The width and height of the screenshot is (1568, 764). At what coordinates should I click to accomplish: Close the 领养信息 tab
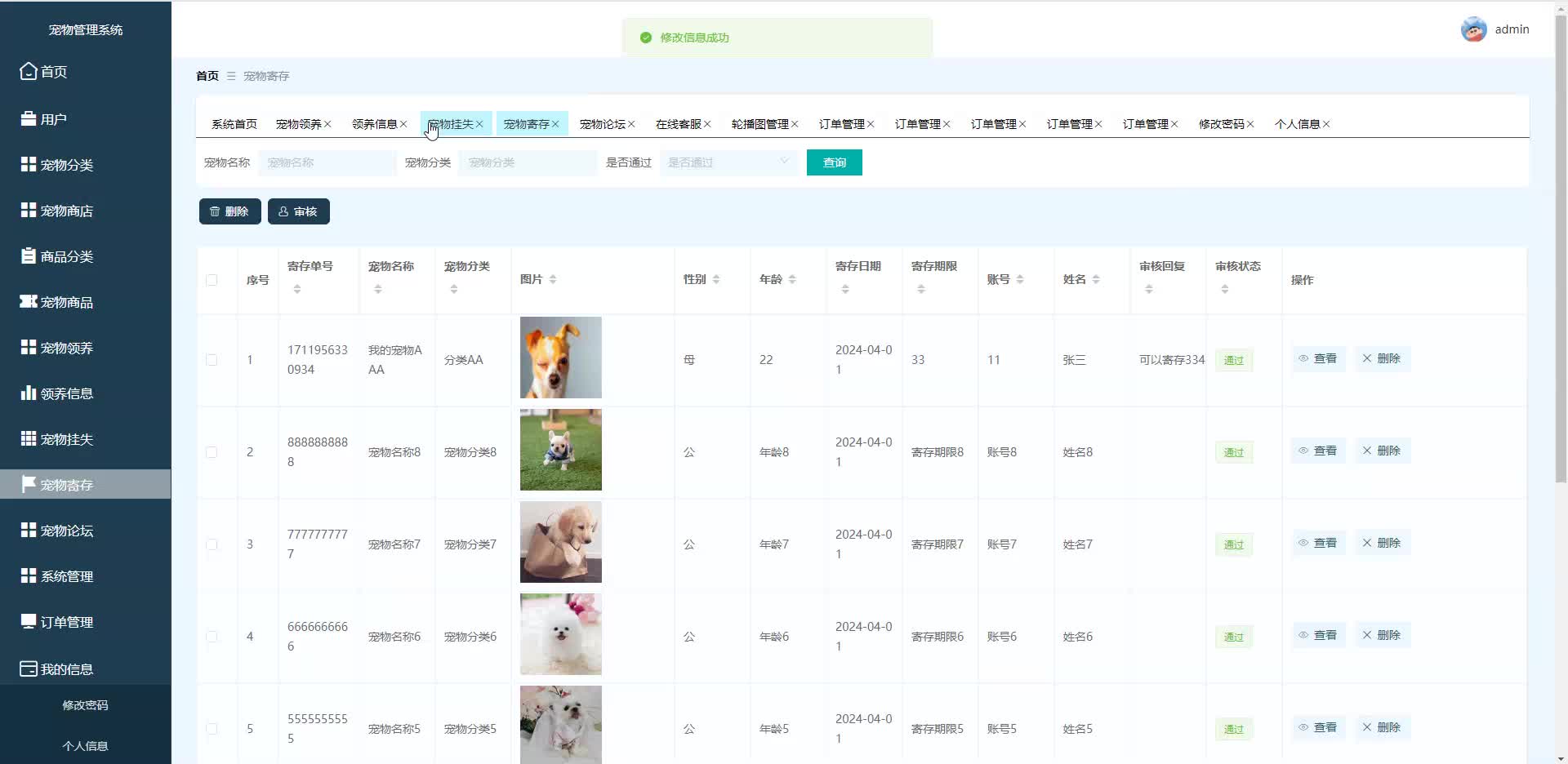click(403, 124)
